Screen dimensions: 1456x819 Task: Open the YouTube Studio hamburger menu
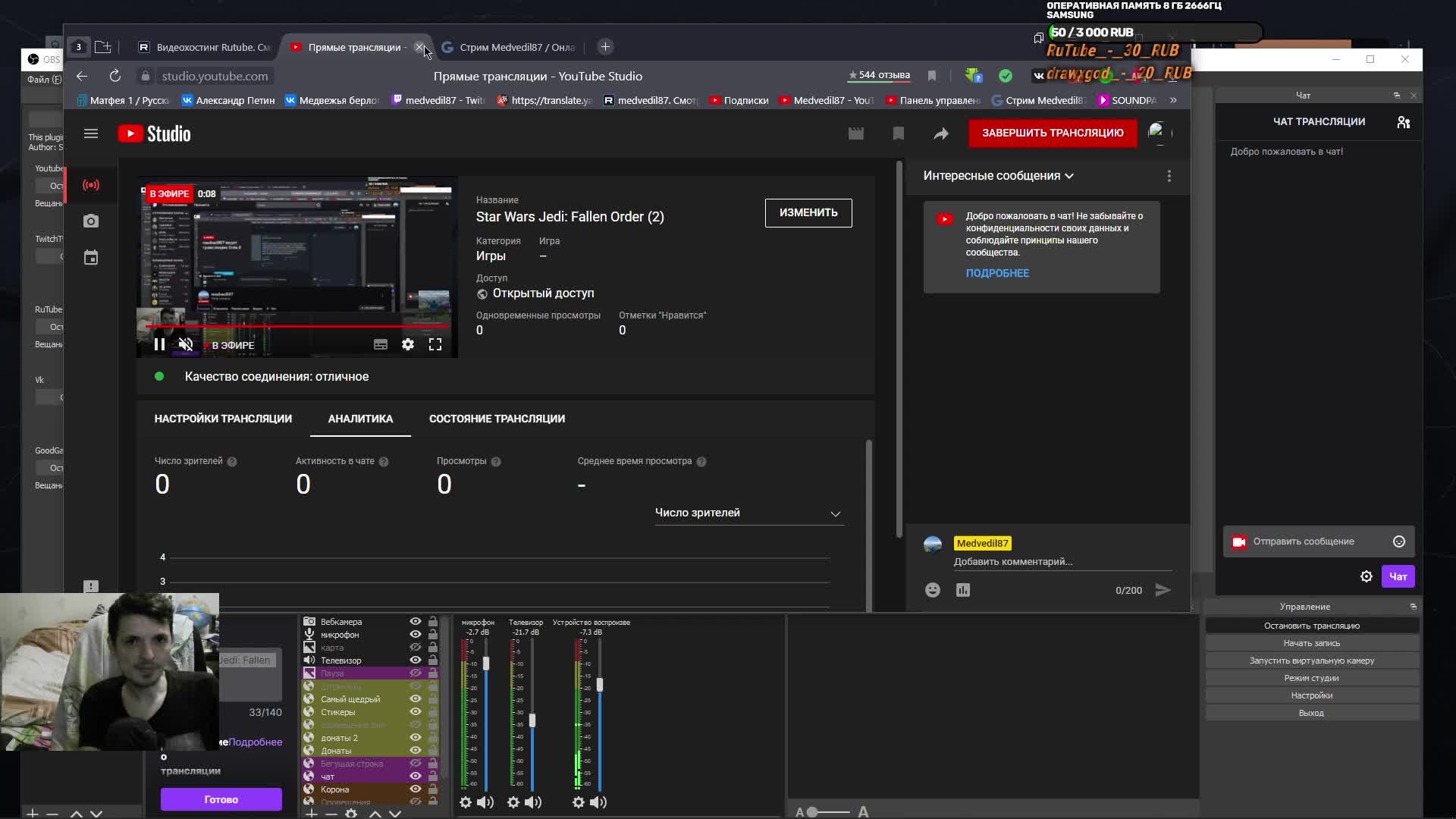pyautogui.click(x=91, y=134)
